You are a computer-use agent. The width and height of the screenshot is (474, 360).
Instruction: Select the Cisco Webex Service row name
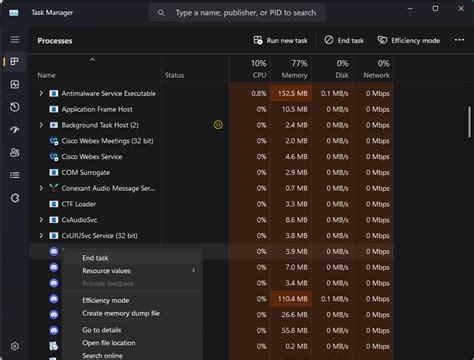[x=92, y=157]
